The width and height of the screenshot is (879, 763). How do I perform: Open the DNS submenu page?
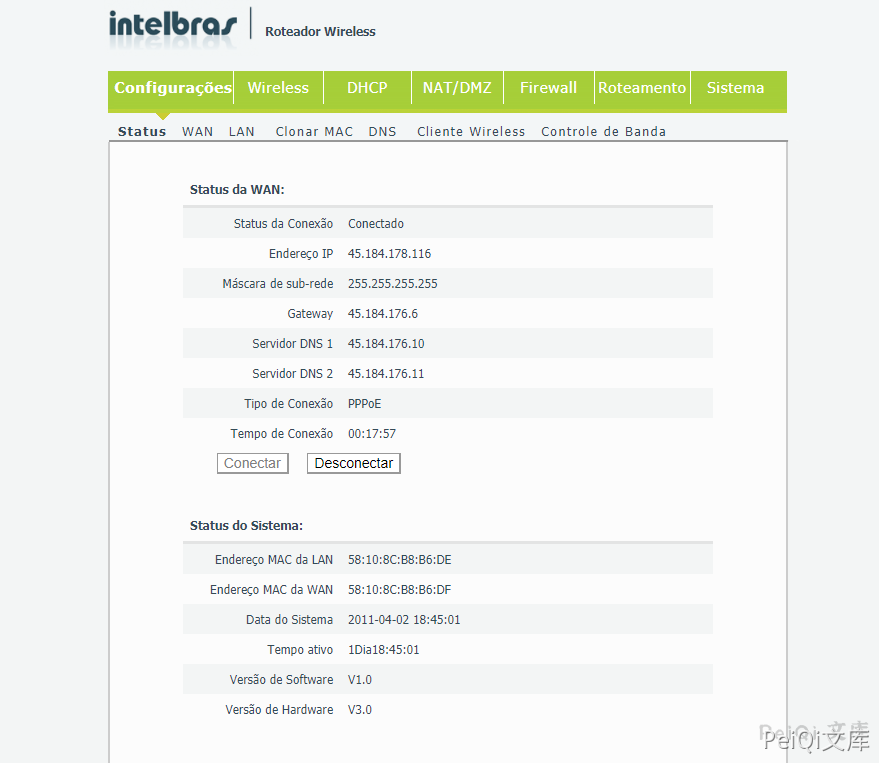click(382, 132)
